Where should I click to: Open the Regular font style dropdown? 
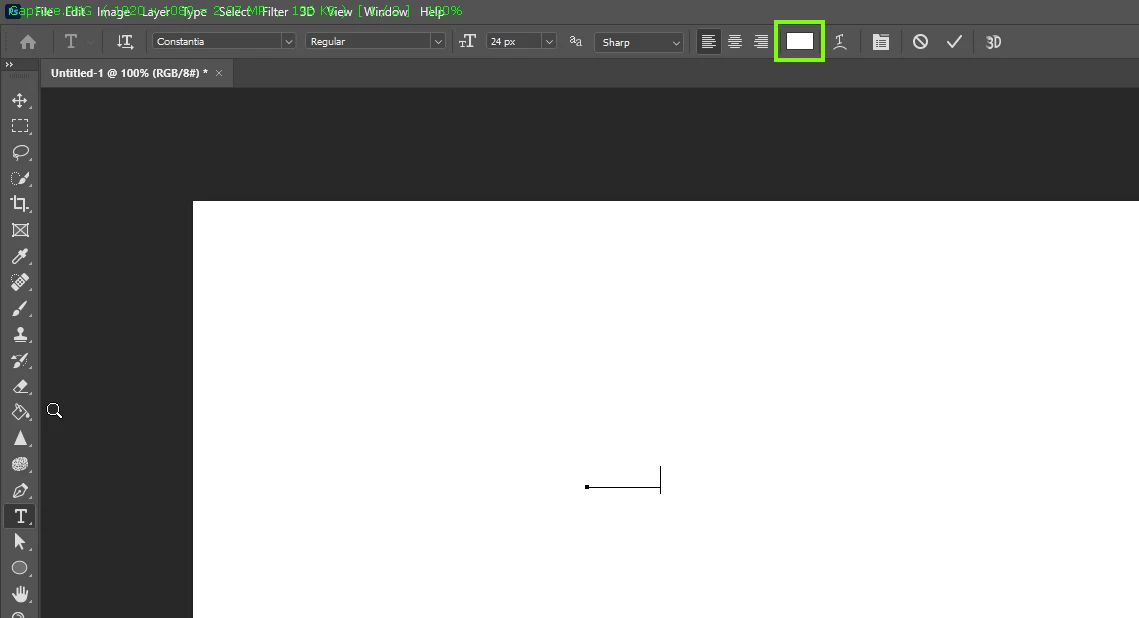tap(438, 42)
